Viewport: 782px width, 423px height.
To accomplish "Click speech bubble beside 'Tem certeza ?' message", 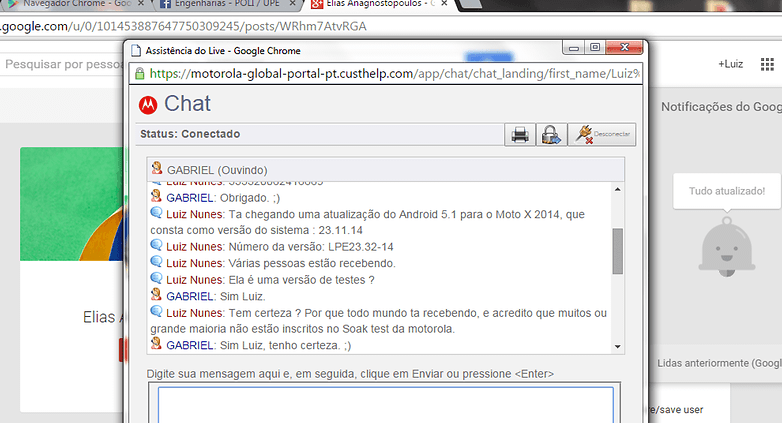I will tap(156, 311).
